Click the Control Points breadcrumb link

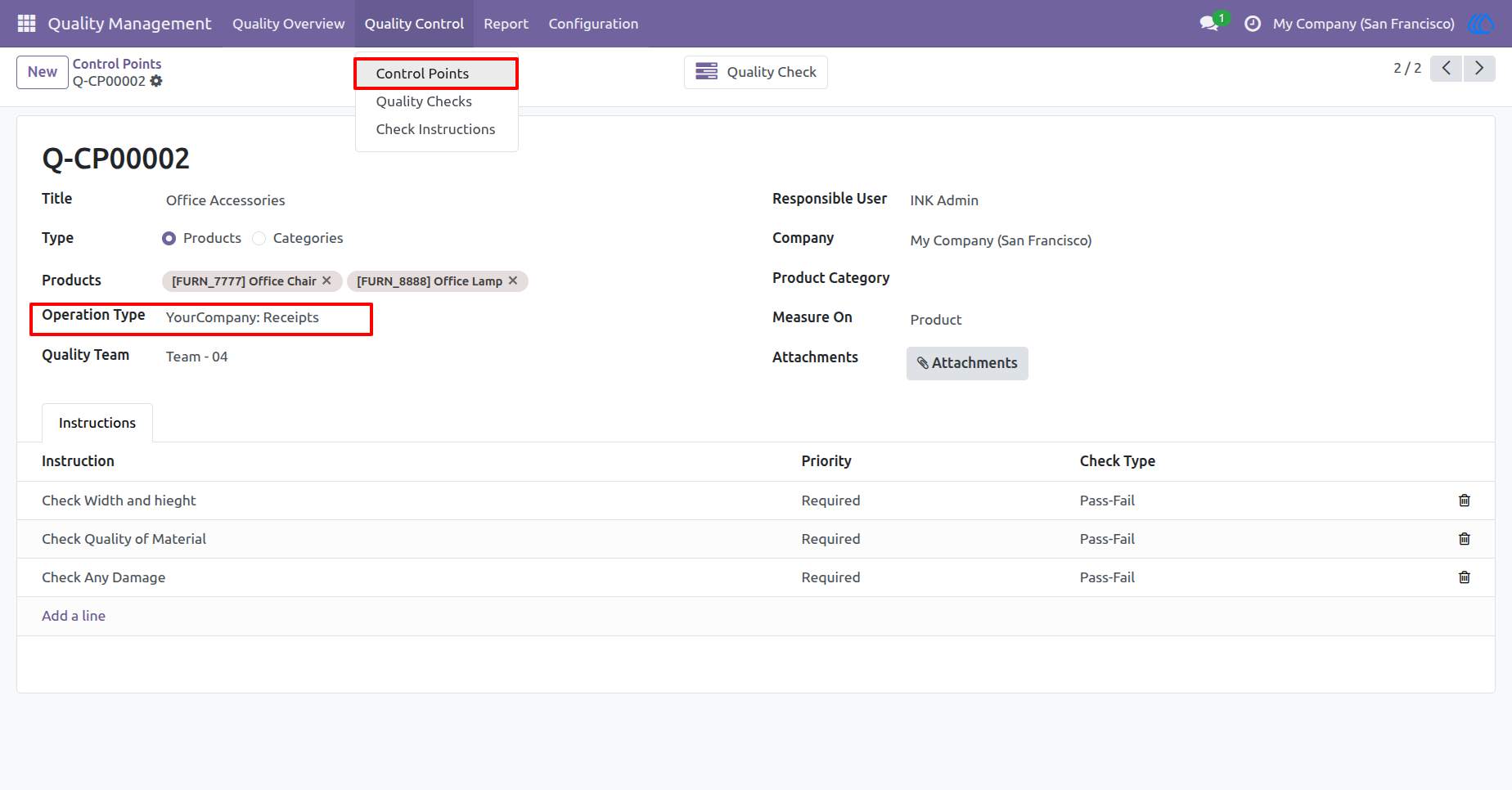point(117,64)
